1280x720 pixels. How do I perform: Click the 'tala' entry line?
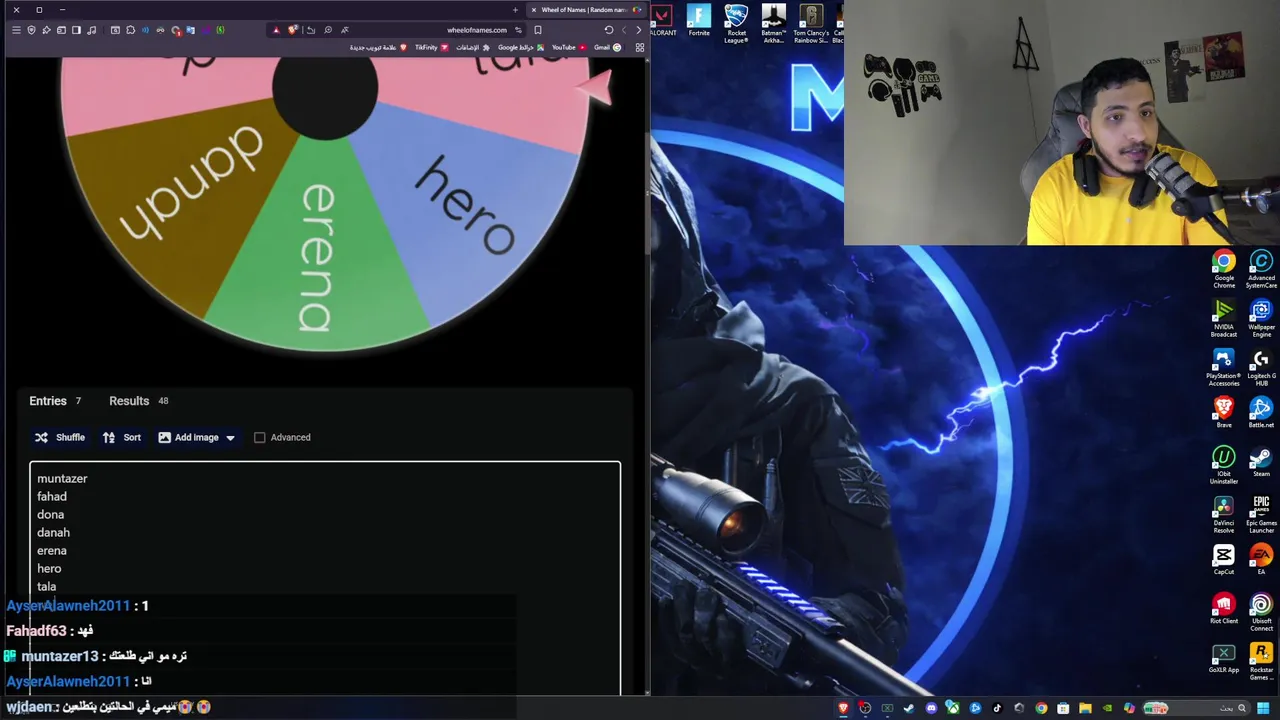[46, 587]
